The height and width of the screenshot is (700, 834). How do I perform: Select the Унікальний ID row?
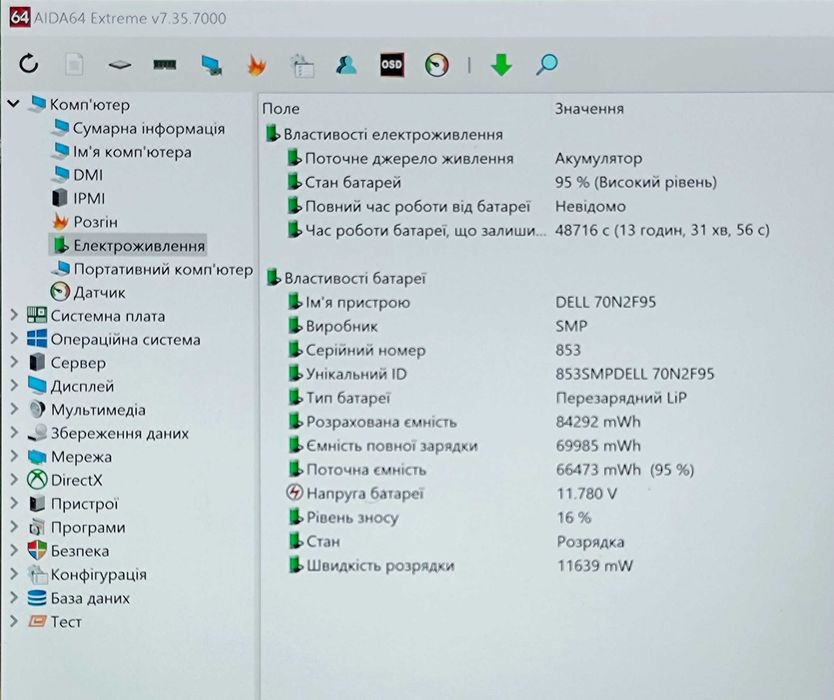pyautogui.click(x=347, y=374)
